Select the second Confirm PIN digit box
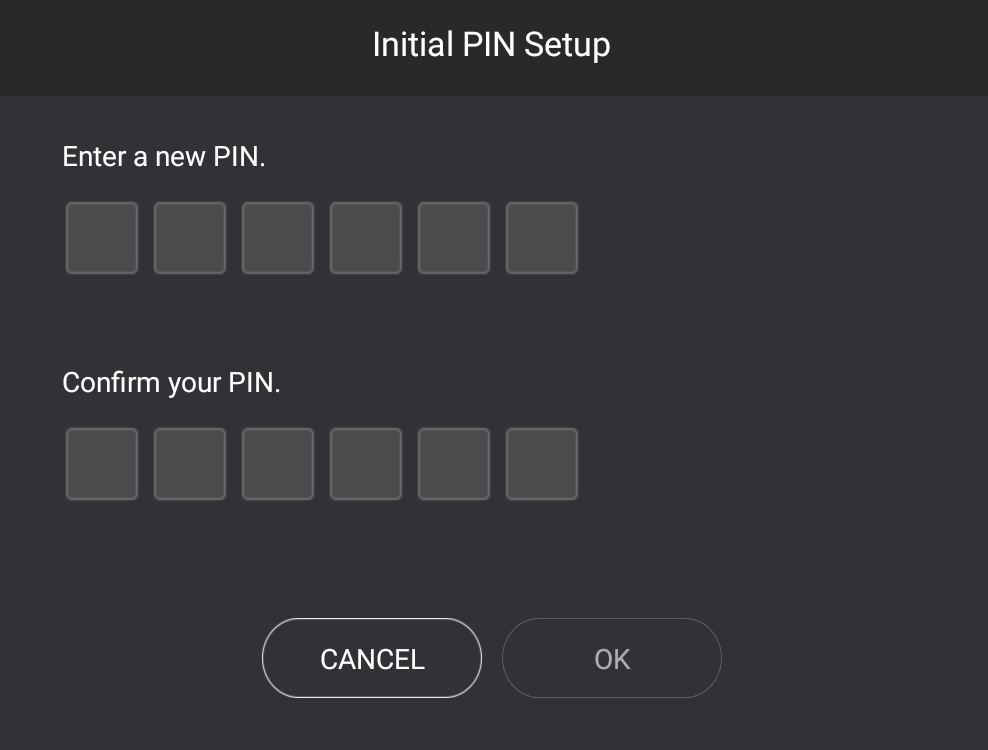The height and width of the screenshot is (750, 988). click(x=190, y=464)
